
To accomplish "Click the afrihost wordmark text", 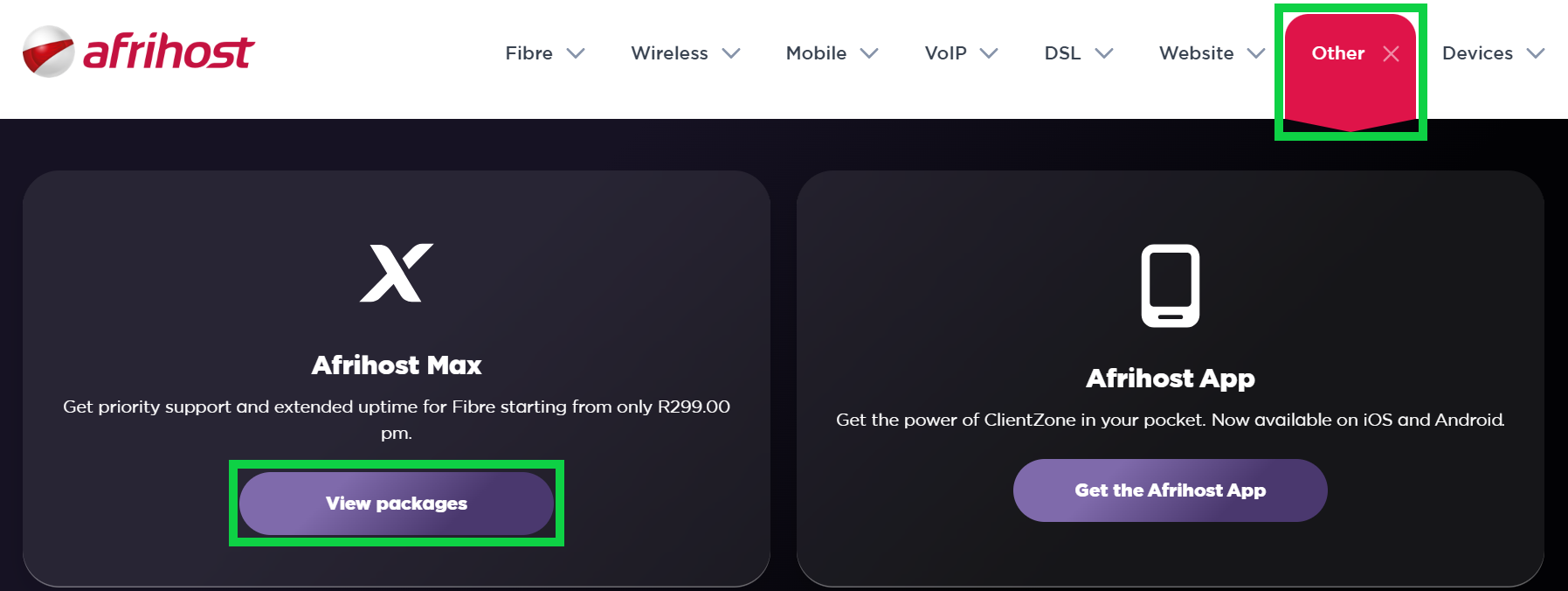I will point(169,52).
